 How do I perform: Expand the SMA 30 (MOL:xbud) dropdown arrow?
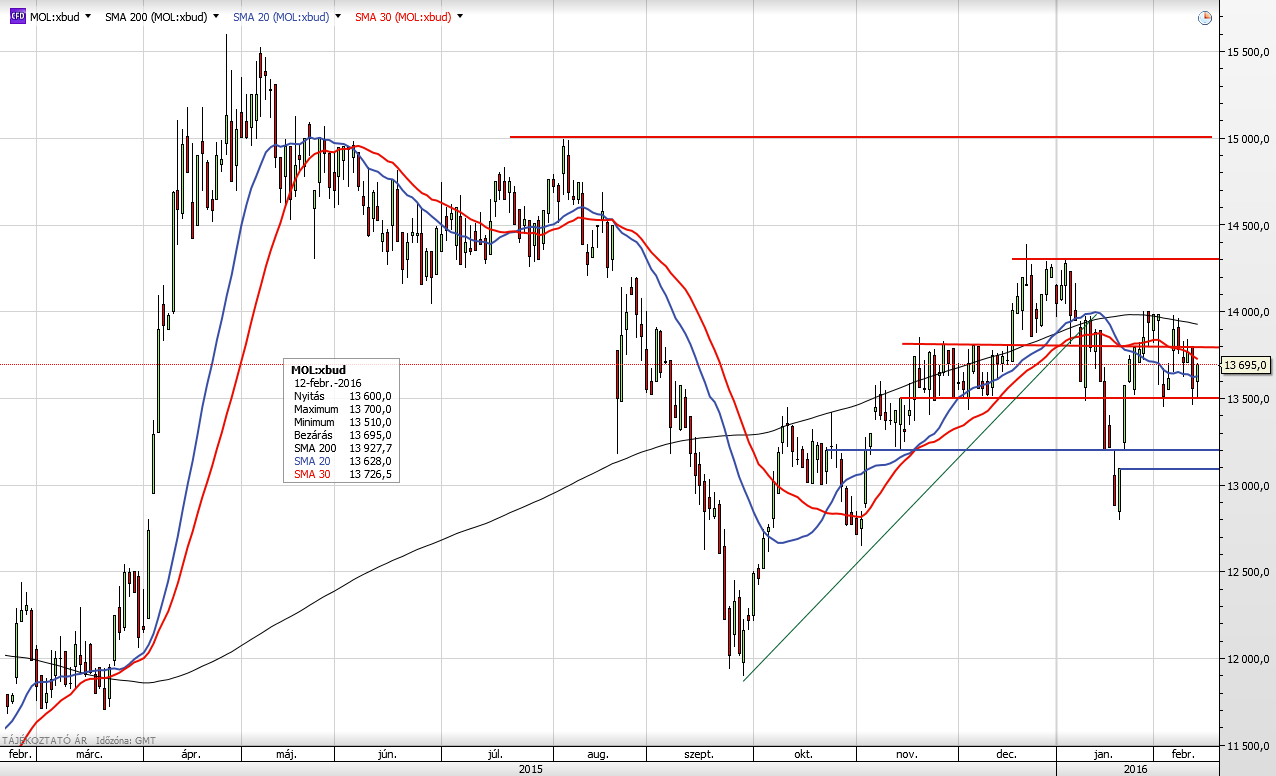460,17
